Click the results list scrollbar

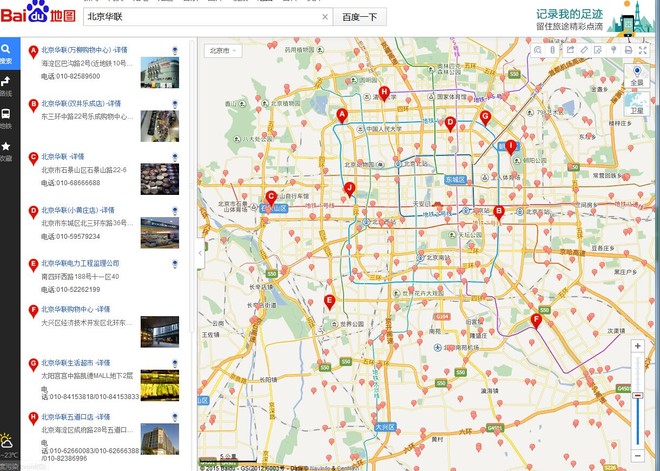tap(192, 185)
